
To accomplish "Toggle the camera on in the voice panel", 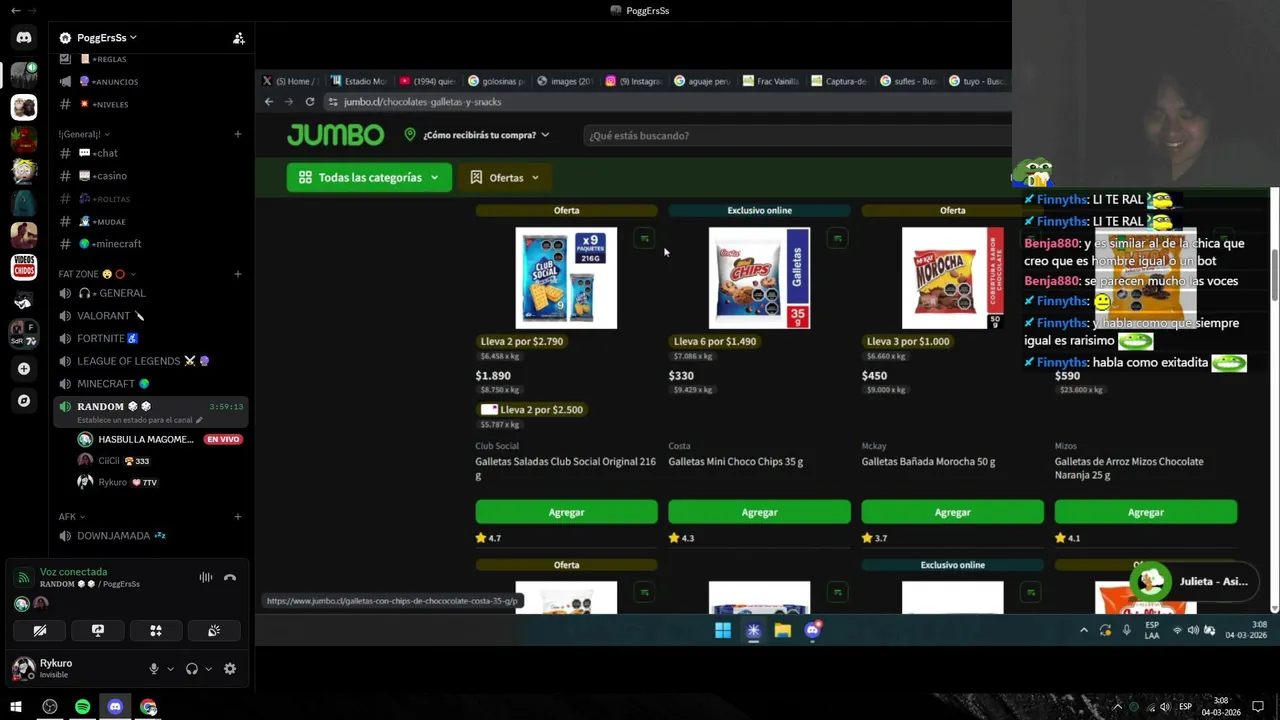I will pos(40,631).
